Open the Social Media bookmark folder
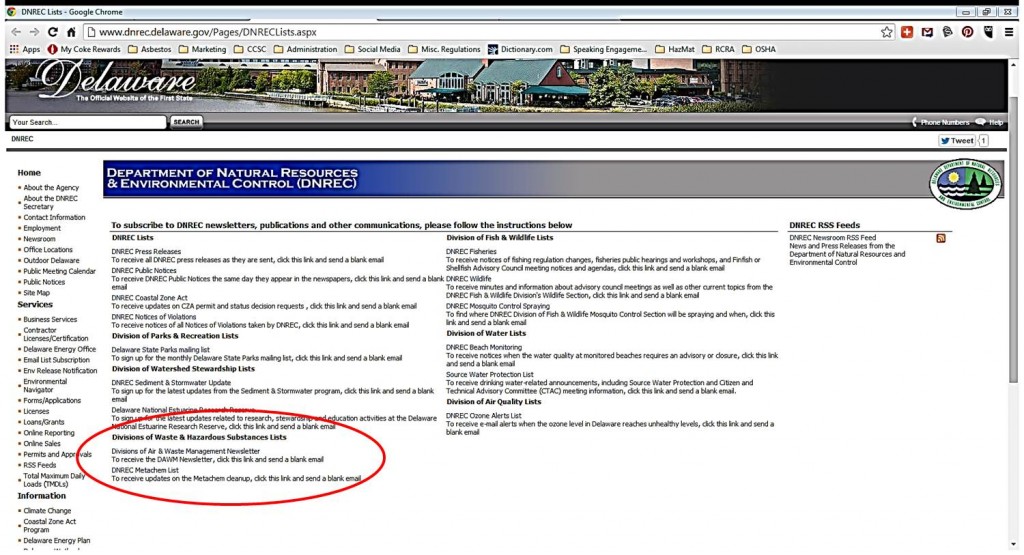 pos(373,50)
